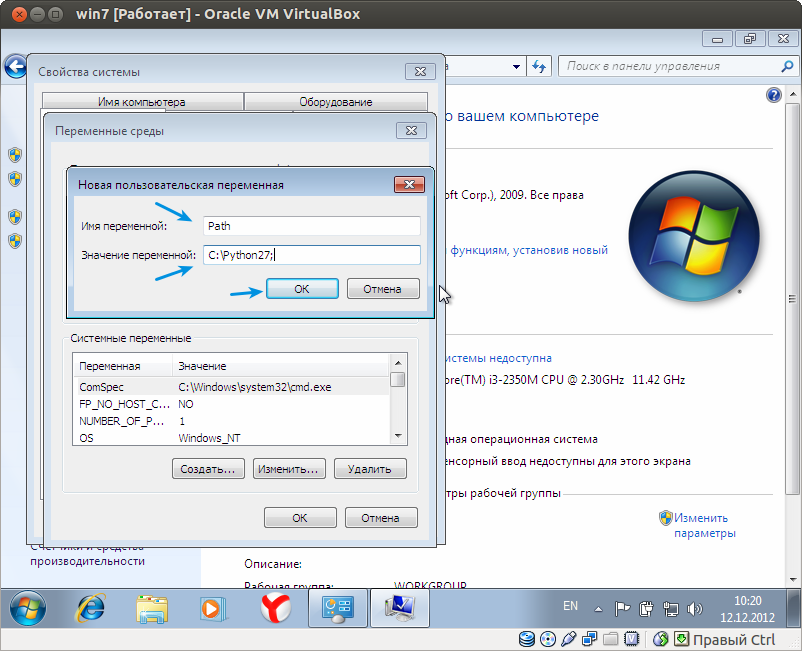Click the search magnifier icon
The image size is (802, 651).
(787, 66)
